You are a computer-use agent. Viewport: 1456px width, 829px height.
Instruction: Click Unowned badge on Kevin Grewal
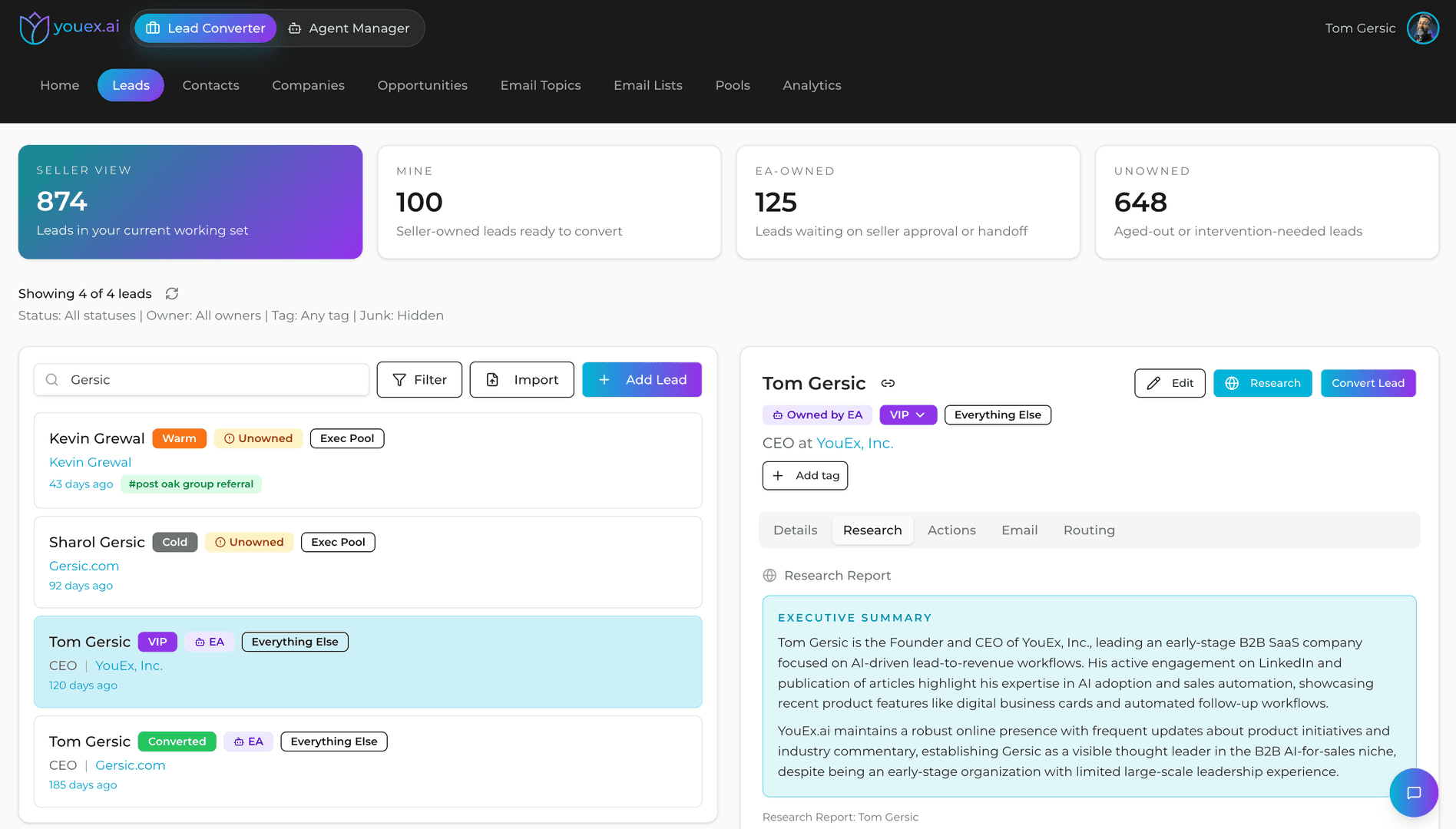click(258, 438)
